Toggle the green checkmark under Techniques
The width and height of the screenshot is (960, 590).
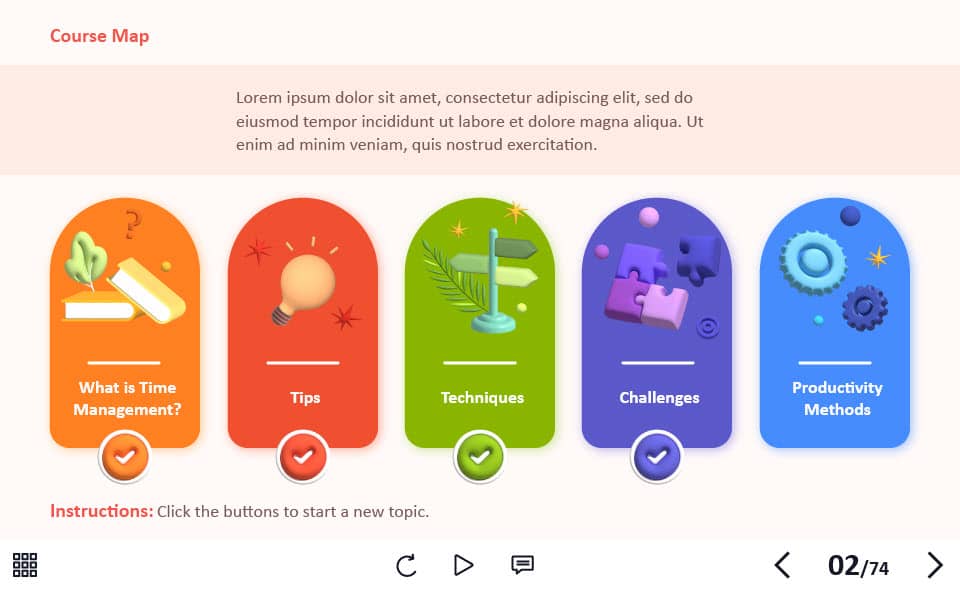pos(479,457)
